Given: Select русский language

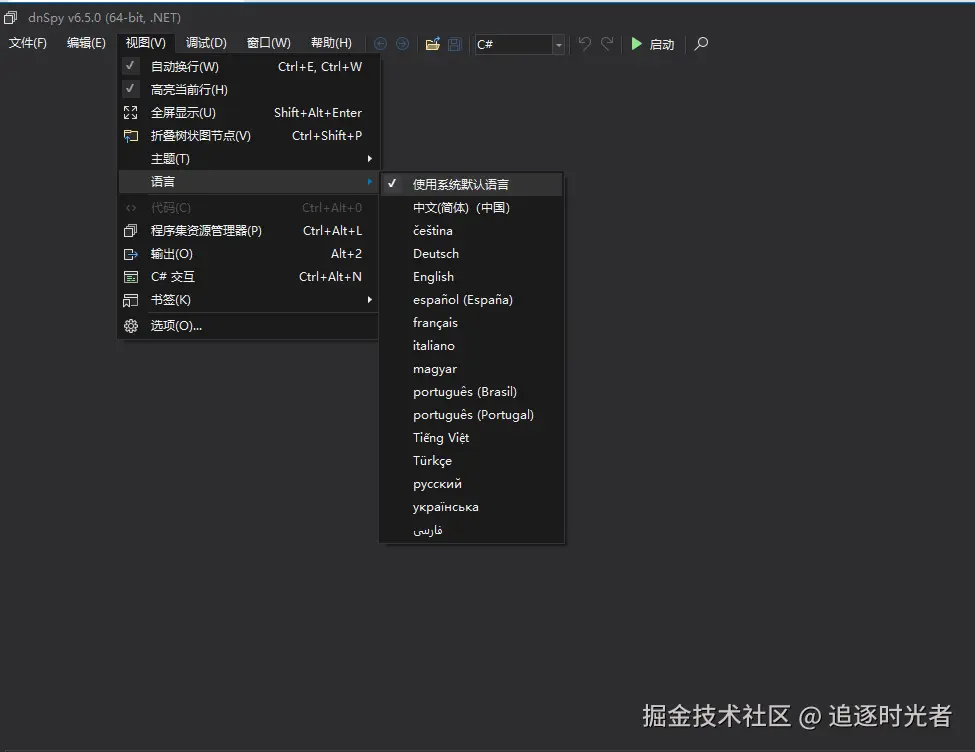Looking at the screenshot, I should pos(471,484).
